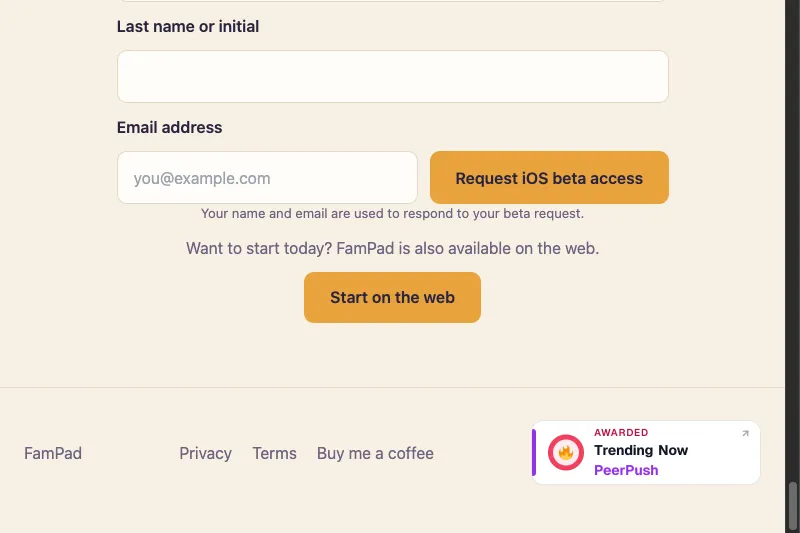
Task: Click the external-link arrow icon on award badge
Action: click(x=745, y=434)
